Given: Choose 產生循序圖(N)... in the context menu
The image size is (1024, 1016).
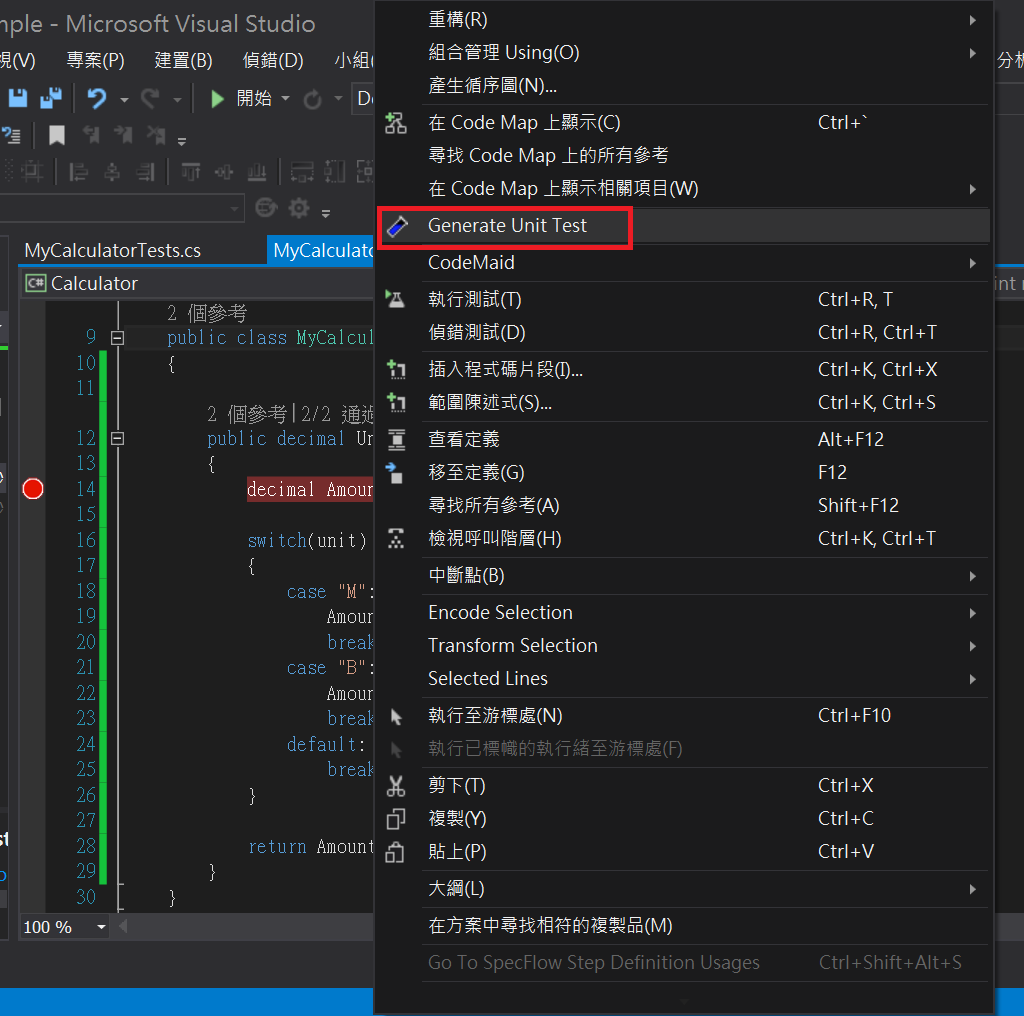Looking at the screenshot, I should 683,86.
